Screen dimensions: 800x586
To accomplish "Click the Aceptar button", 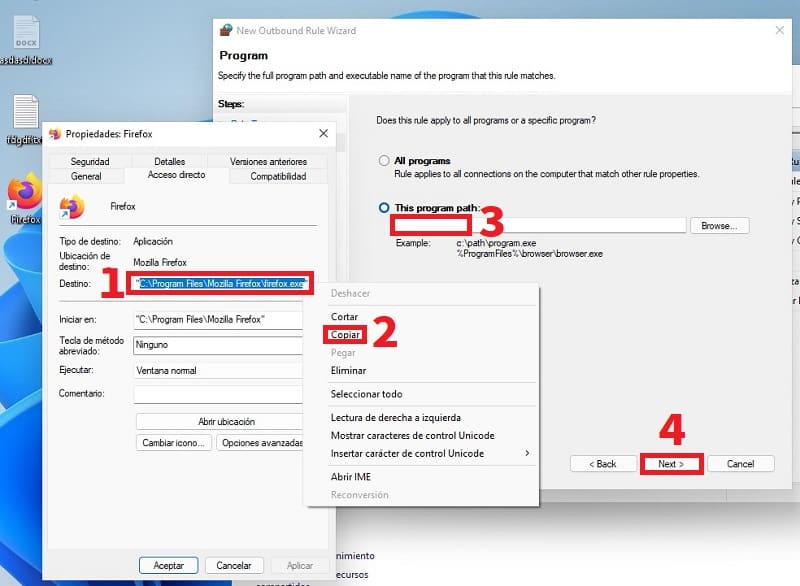I will (168, 565).
